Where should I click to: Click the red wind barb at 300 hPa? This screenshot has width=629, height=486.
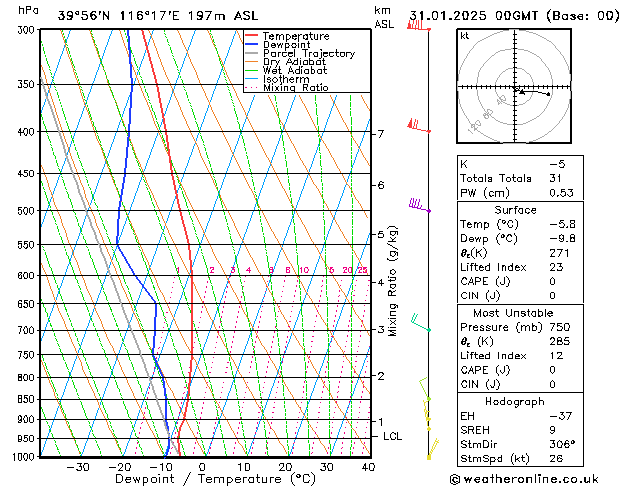tap(418, 25)
